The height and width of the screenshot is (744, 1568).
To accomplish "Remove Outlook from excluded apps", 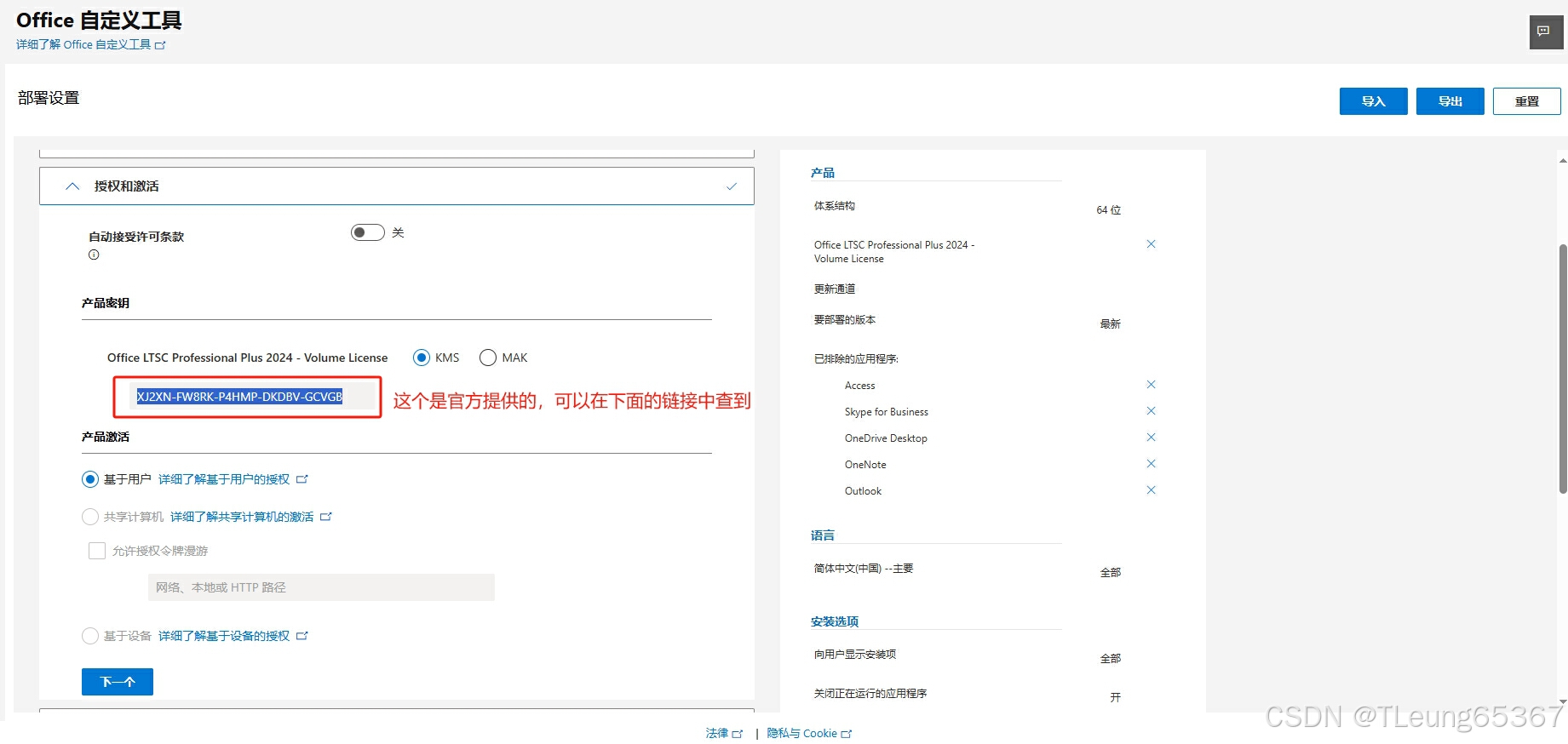I will pos(1151,490).
